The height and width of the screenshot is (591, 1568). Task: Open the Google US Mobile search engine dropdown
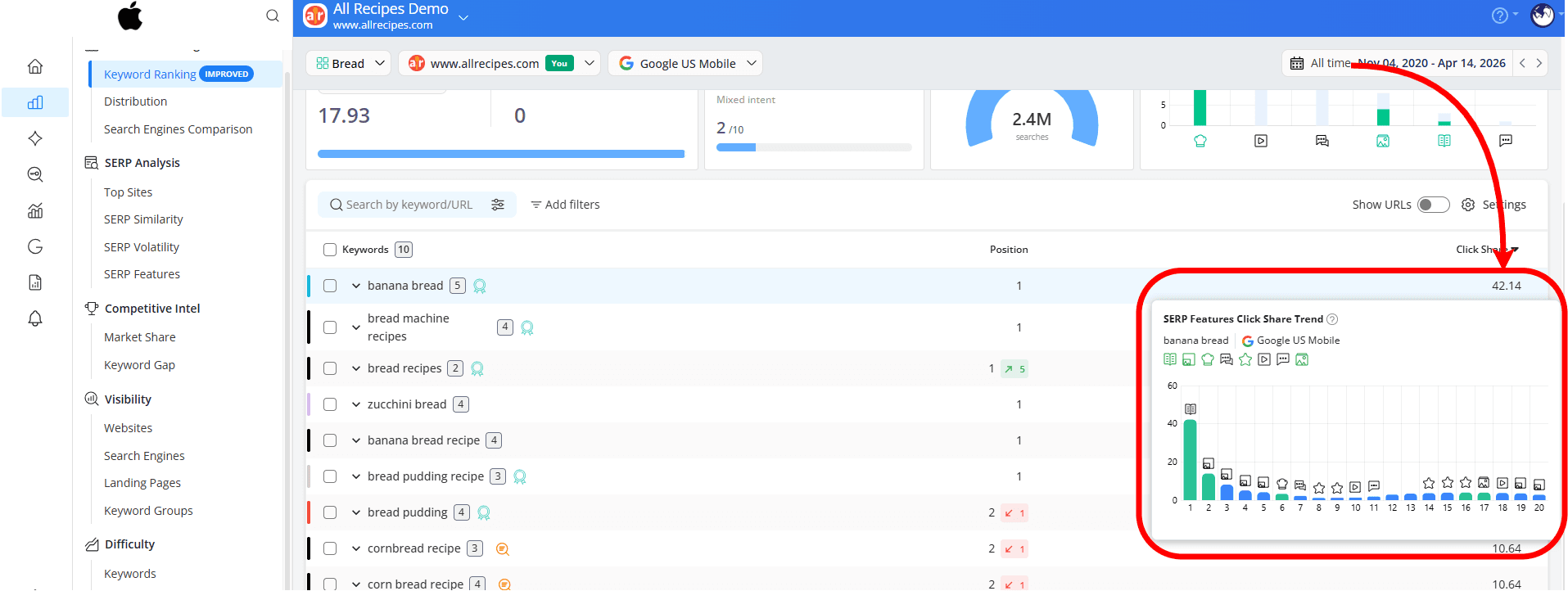[685, 63]
